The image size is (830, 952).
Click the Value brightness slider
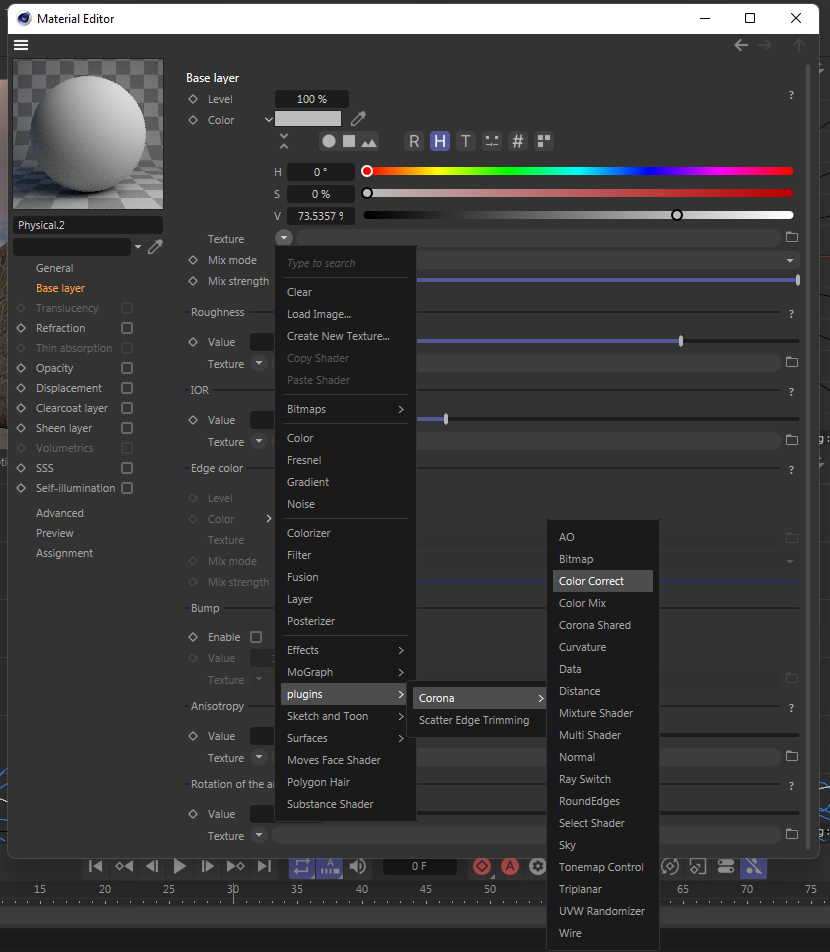click(578, 215)
